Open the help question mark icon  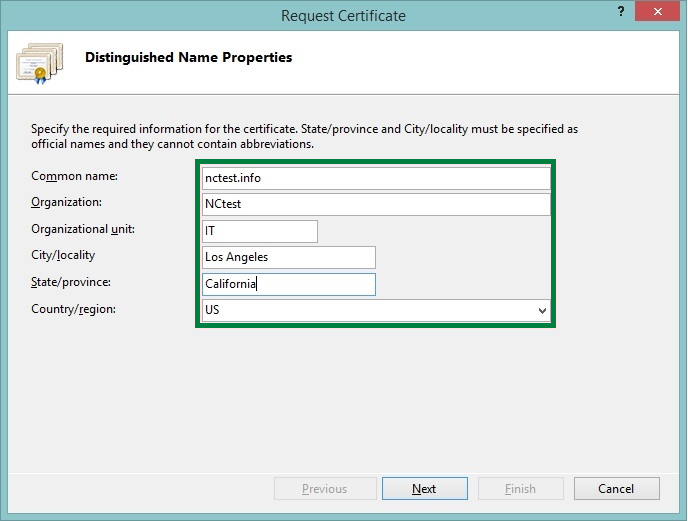(x=621, y=11)
